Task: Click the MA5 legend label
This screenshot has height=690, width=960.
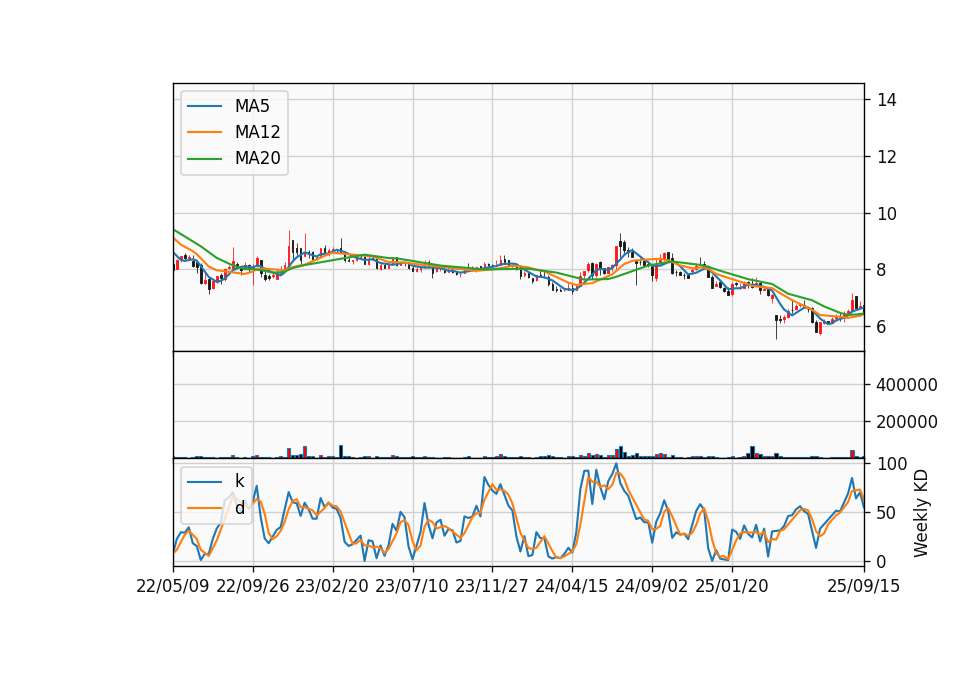Action: 252,106
